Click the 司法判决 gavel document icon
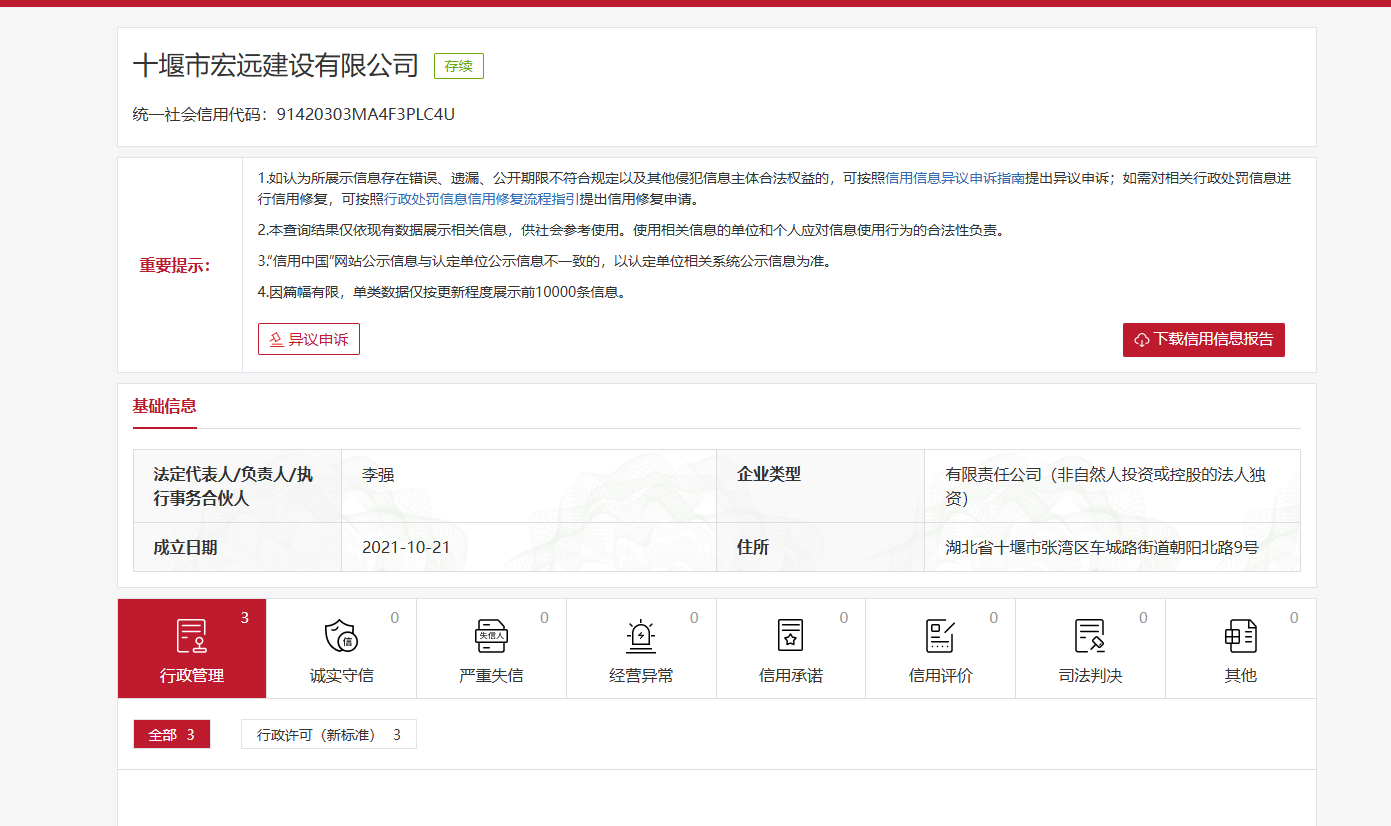Image resolution: width=1391 pixels, height=826 pixels. (1090, 636)
